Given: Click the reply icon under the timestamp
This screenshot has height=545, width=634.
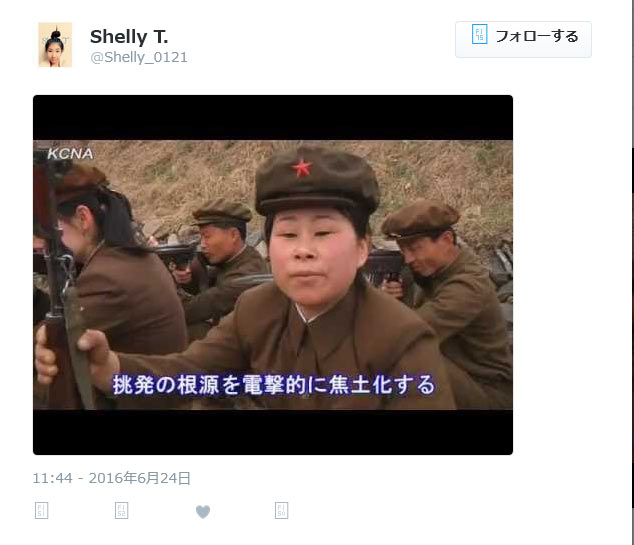Looking at the screenshot, I should (x=42, y=511).
